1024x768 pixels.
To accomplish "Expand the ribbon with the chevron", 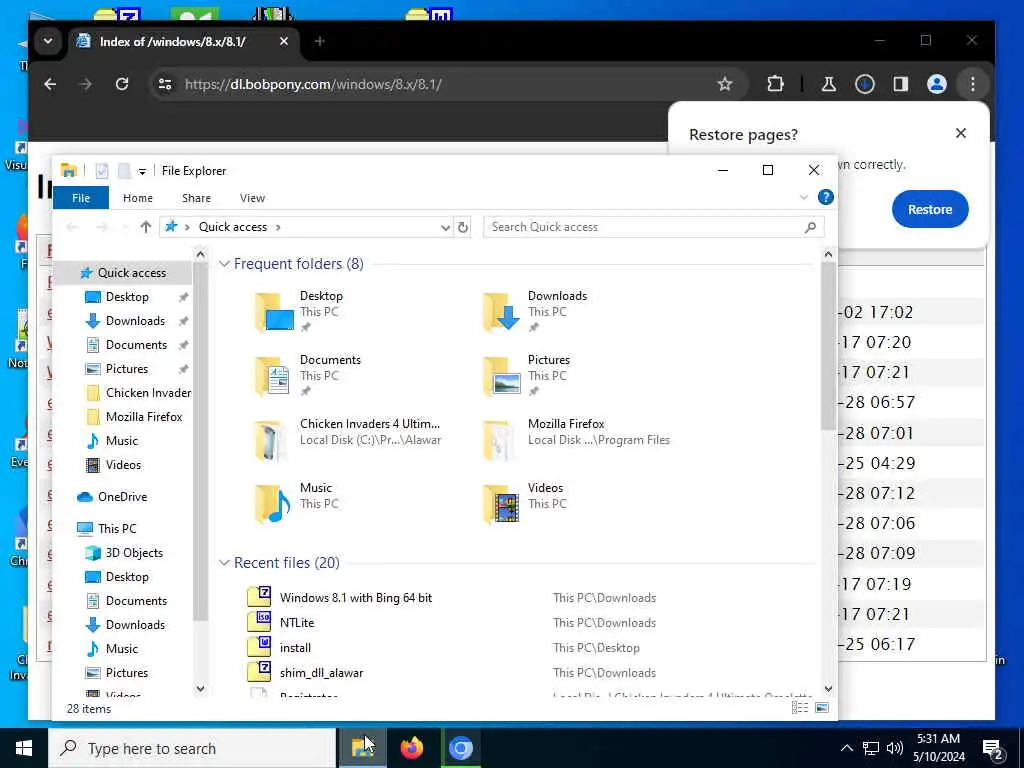I will (x=804, y=197).
